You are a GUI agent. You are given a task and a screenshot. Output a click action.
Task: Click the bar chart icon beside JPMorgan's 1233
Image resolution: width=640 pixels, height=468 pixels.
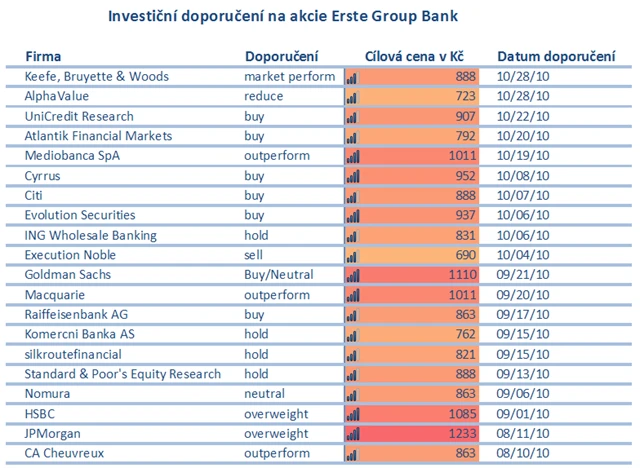tap(351, 434)
